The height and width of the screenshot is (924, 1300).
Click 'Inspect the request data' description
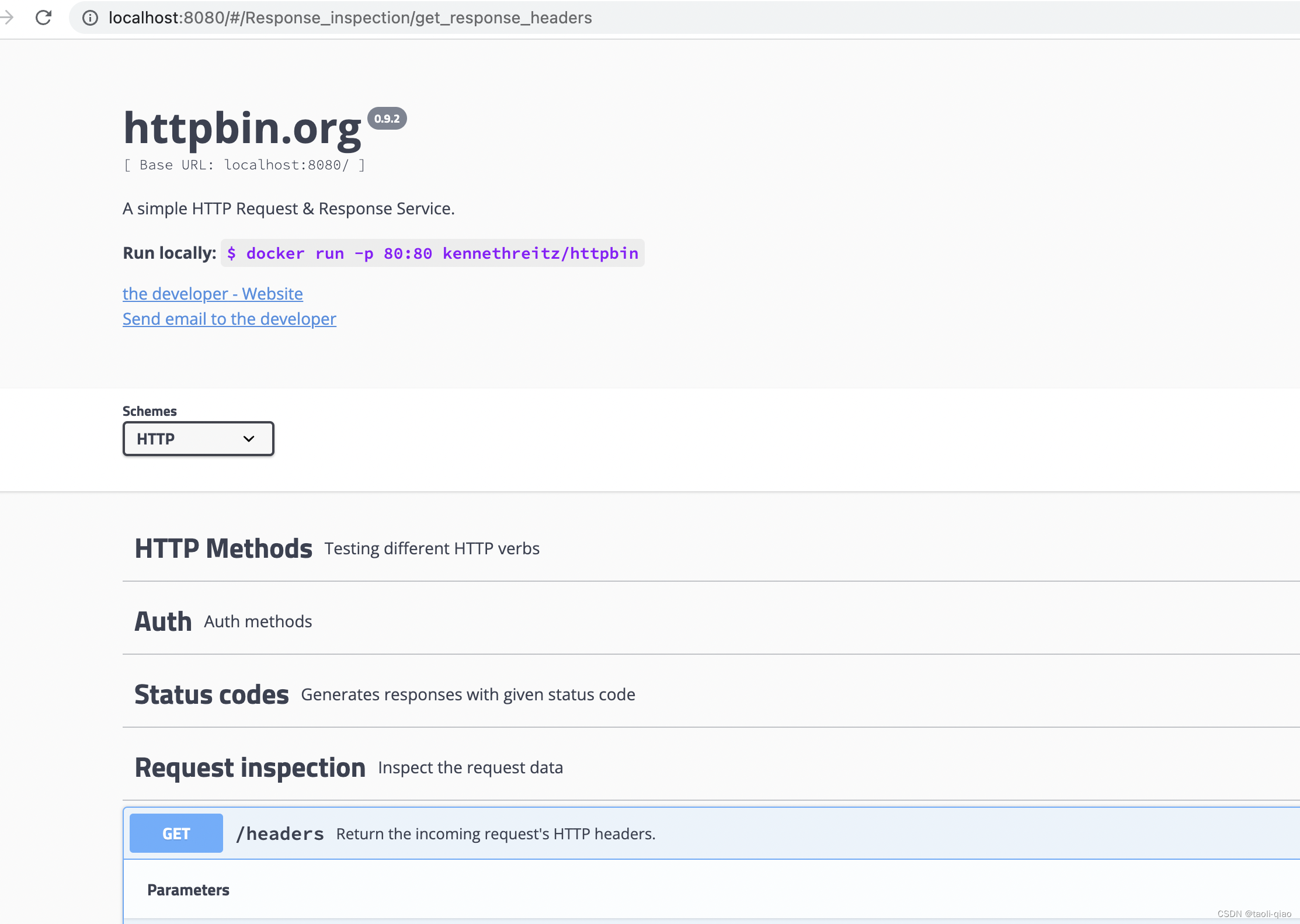coord(471,767)
